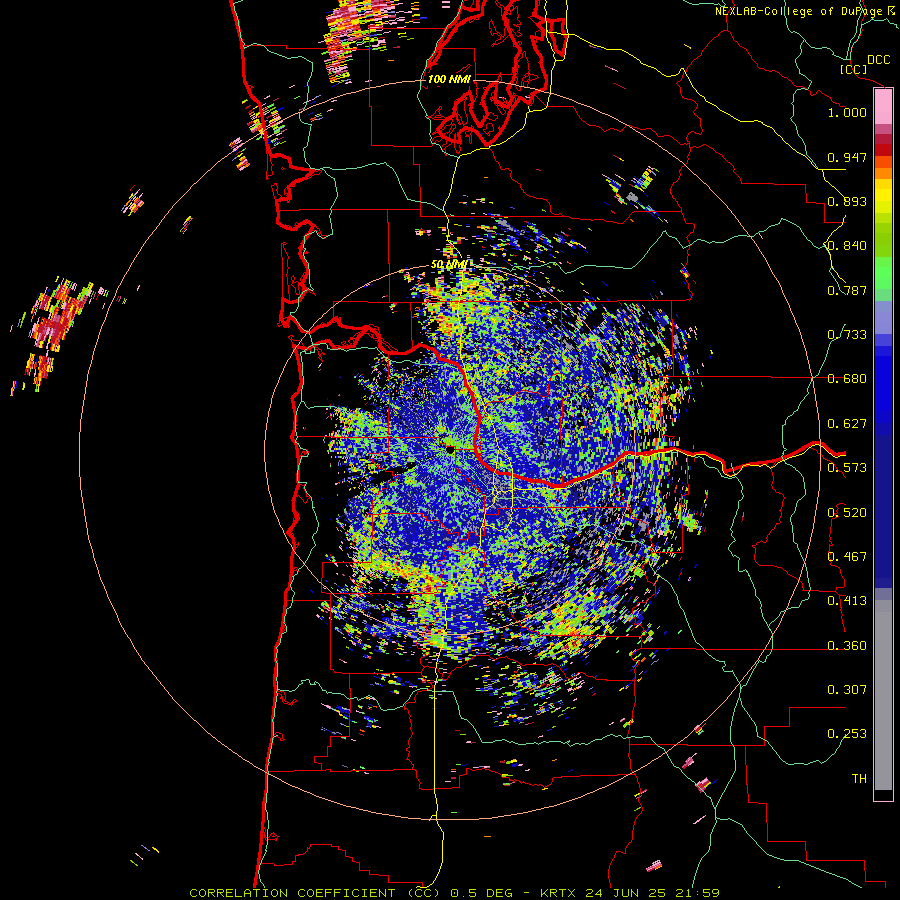Click the 0.680 scale value
This screenshot has height=900, width=900.
pos(847,379)
